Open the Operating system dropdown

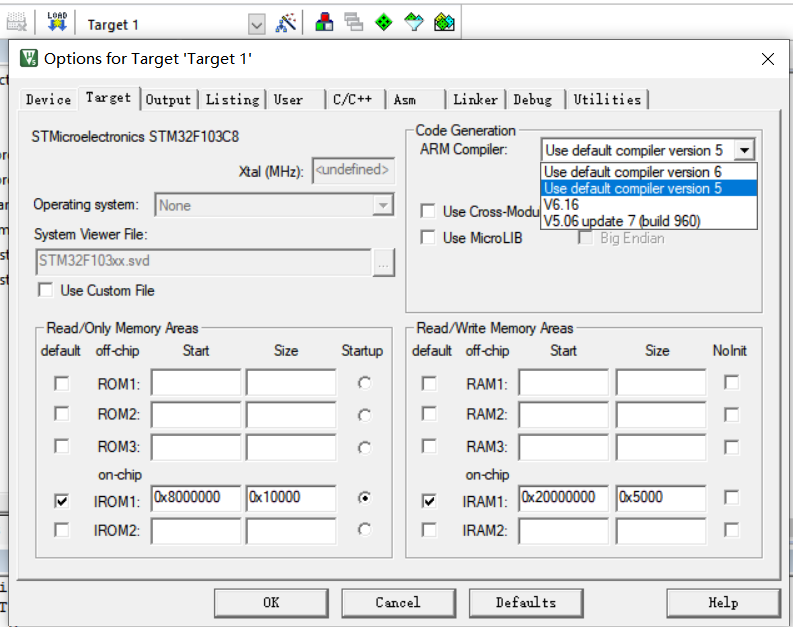coord(383,205)
